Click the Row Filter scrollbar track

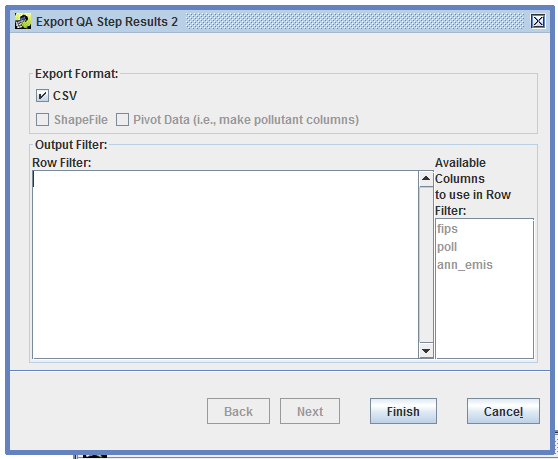click(426, 265)
